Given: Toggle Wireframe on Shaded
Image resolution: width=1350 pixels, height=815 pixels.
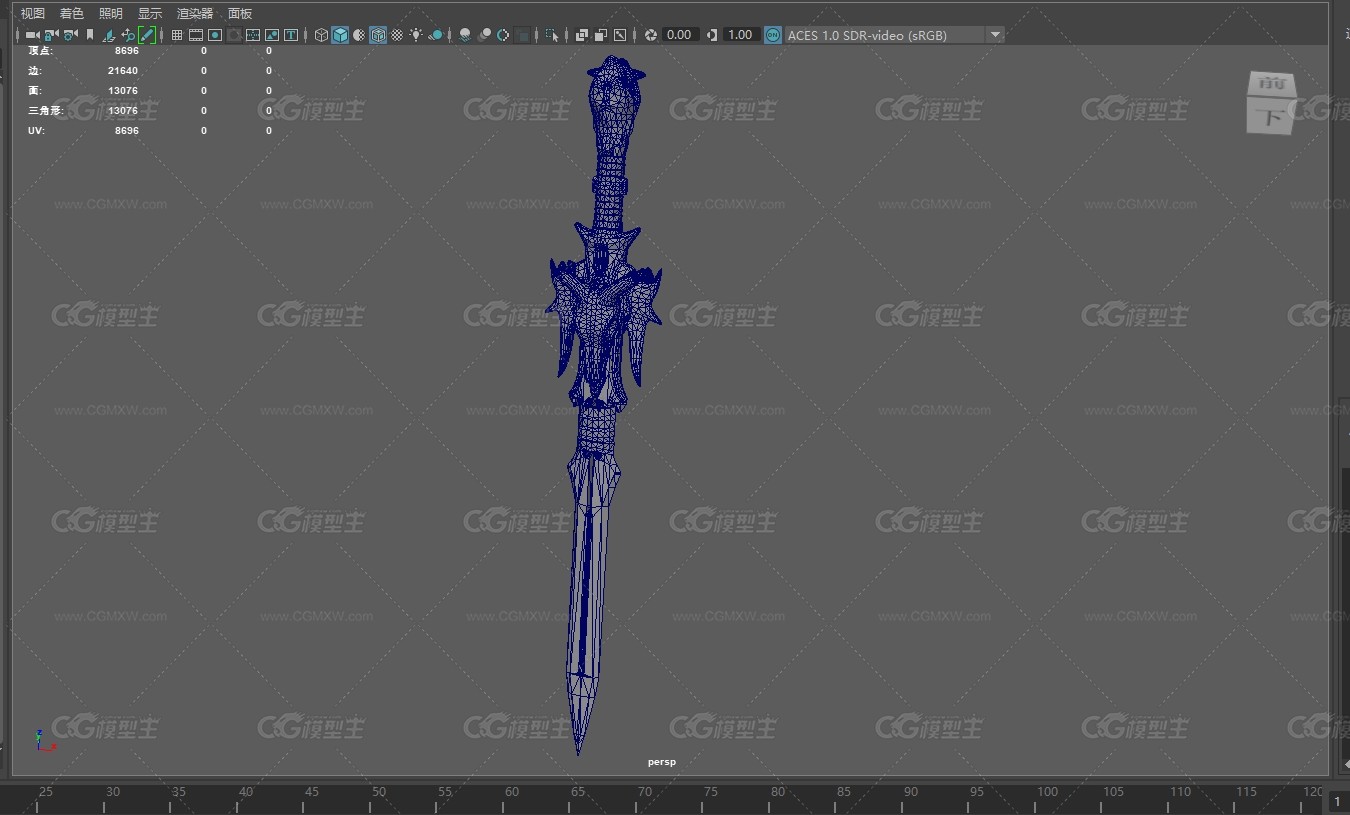Looking at the screenshot, I should 378,35.
